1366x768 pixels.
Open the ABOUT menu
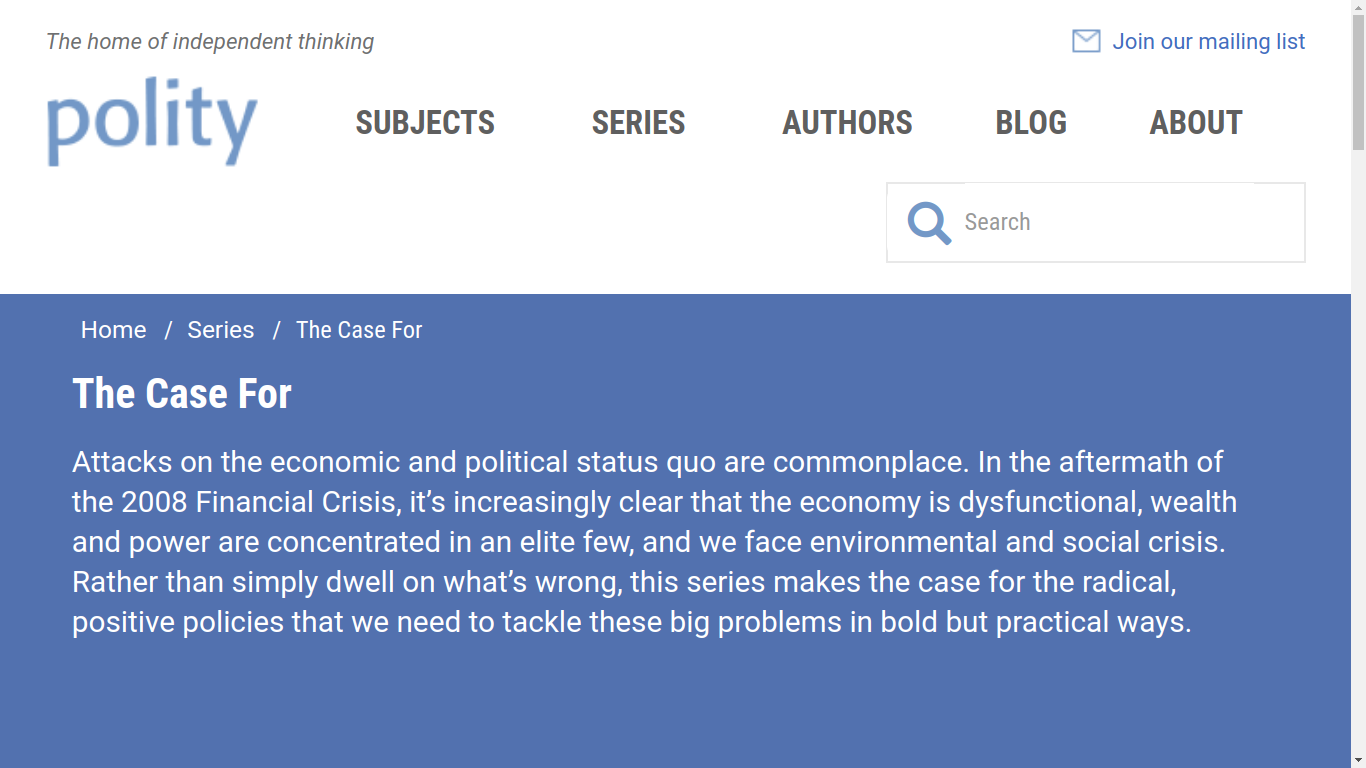pyautogui.click(x=1196, y=123)
